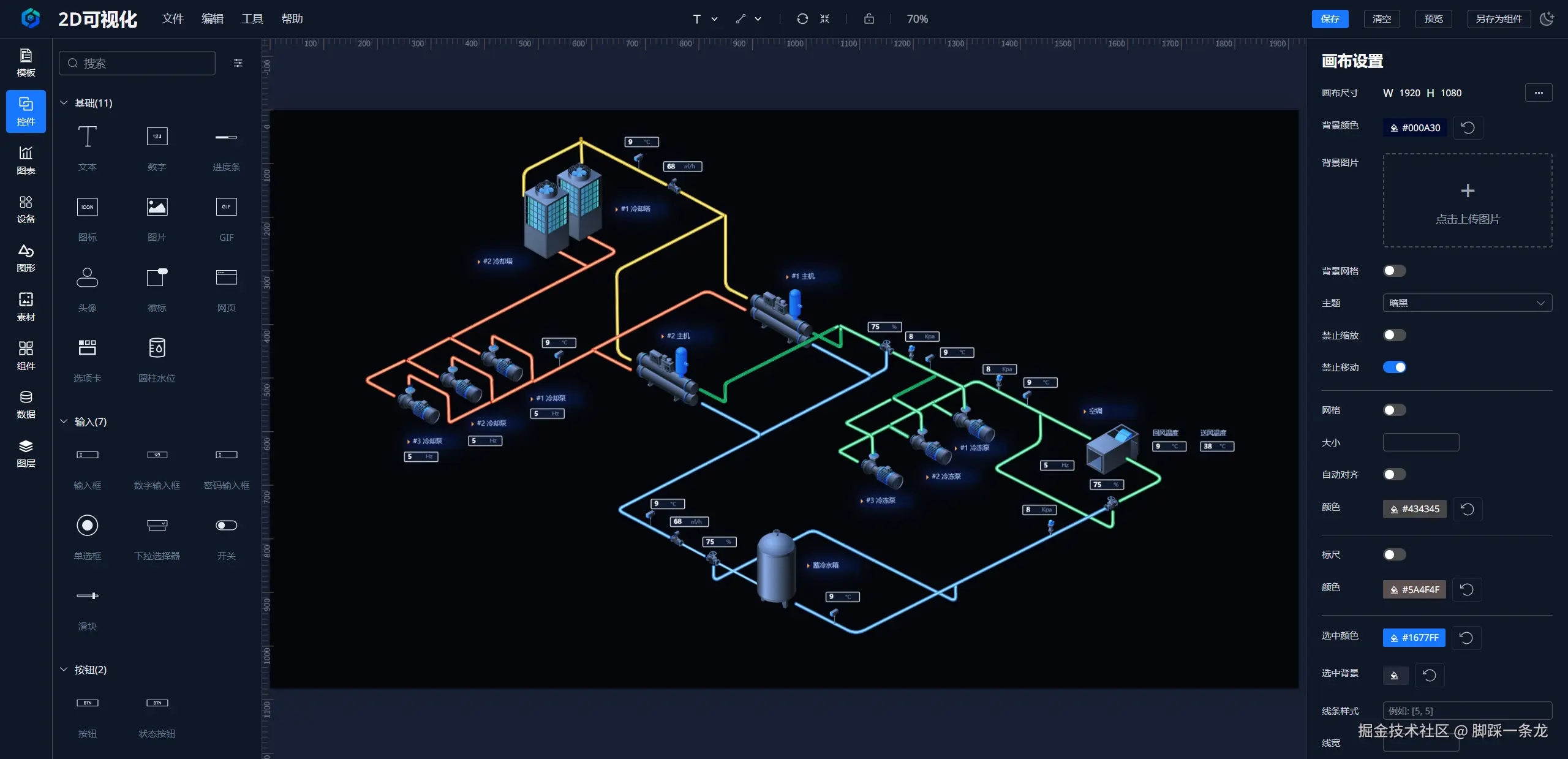This screenshot has height=759, width=1568.
Task: Open the #000A30 background color picker
Action: click(1415, 127)
